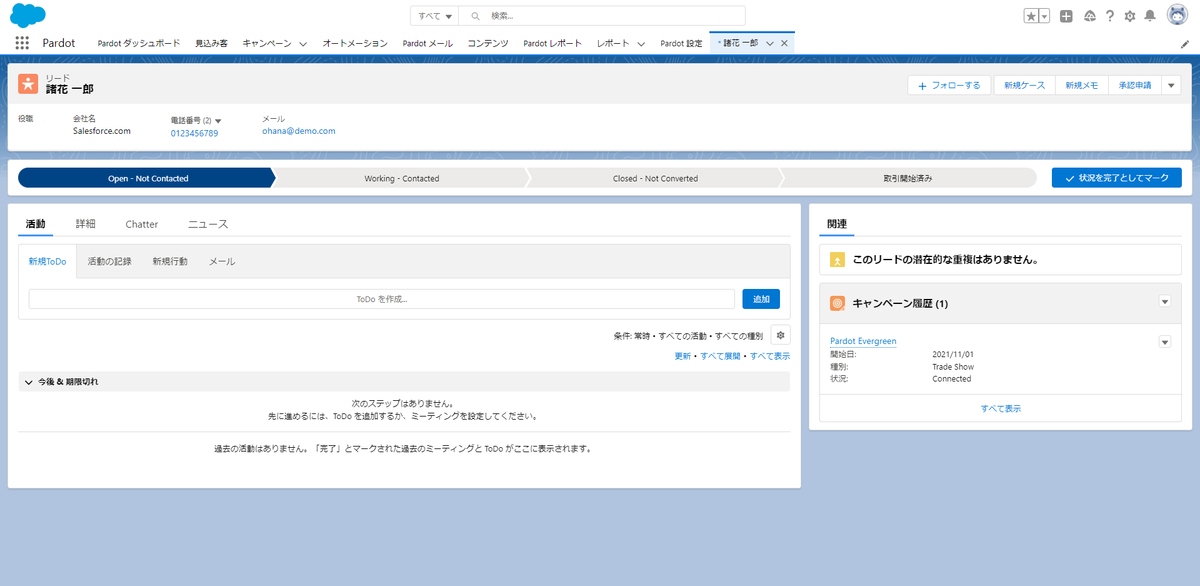Open the ohana@demo.com email link
Viewport: 1200px width, 586px height.
point(299,131)
